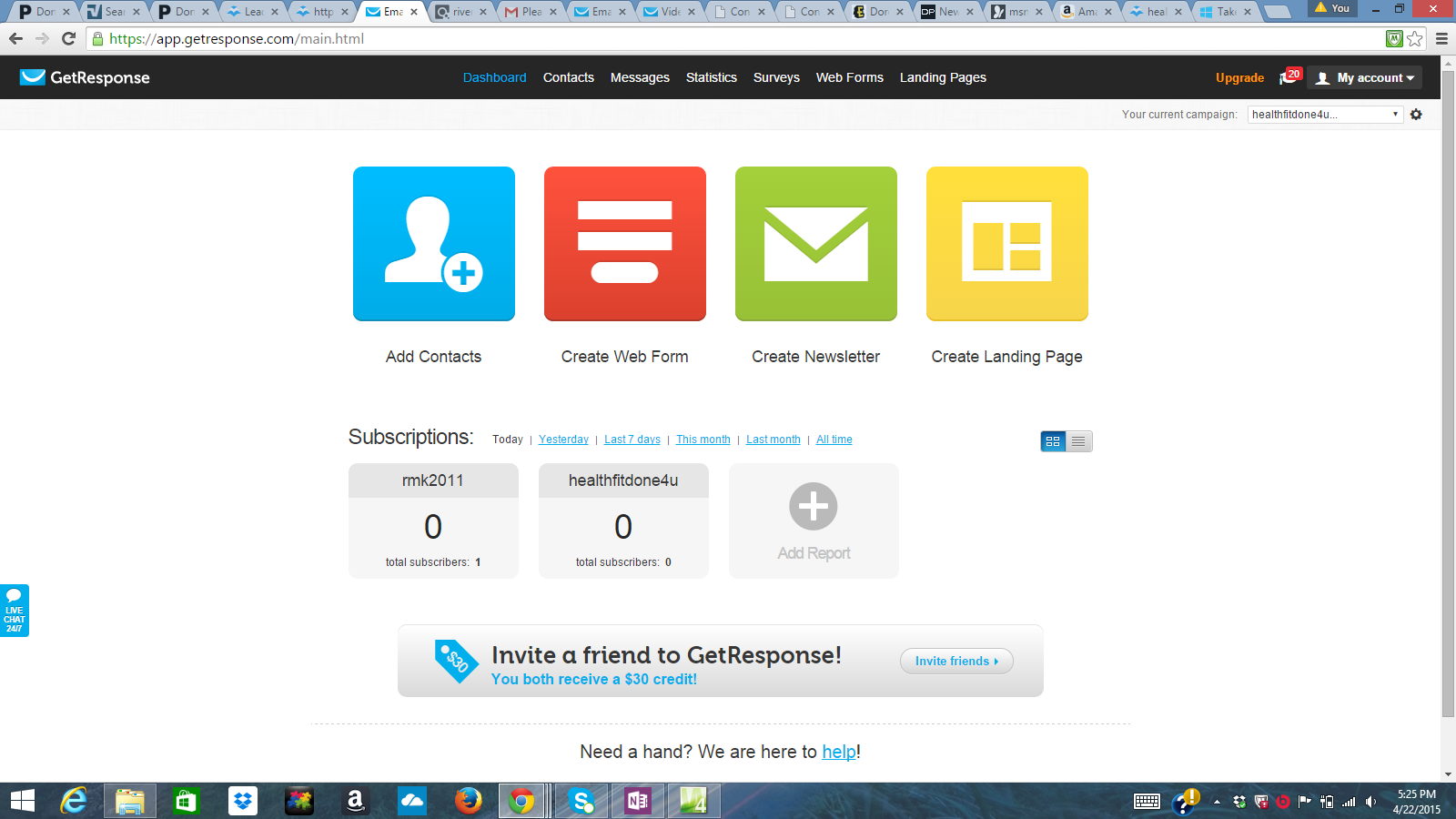Click the page vertical scrollbar
The image size is (1456, 819).
[1448, 395]
